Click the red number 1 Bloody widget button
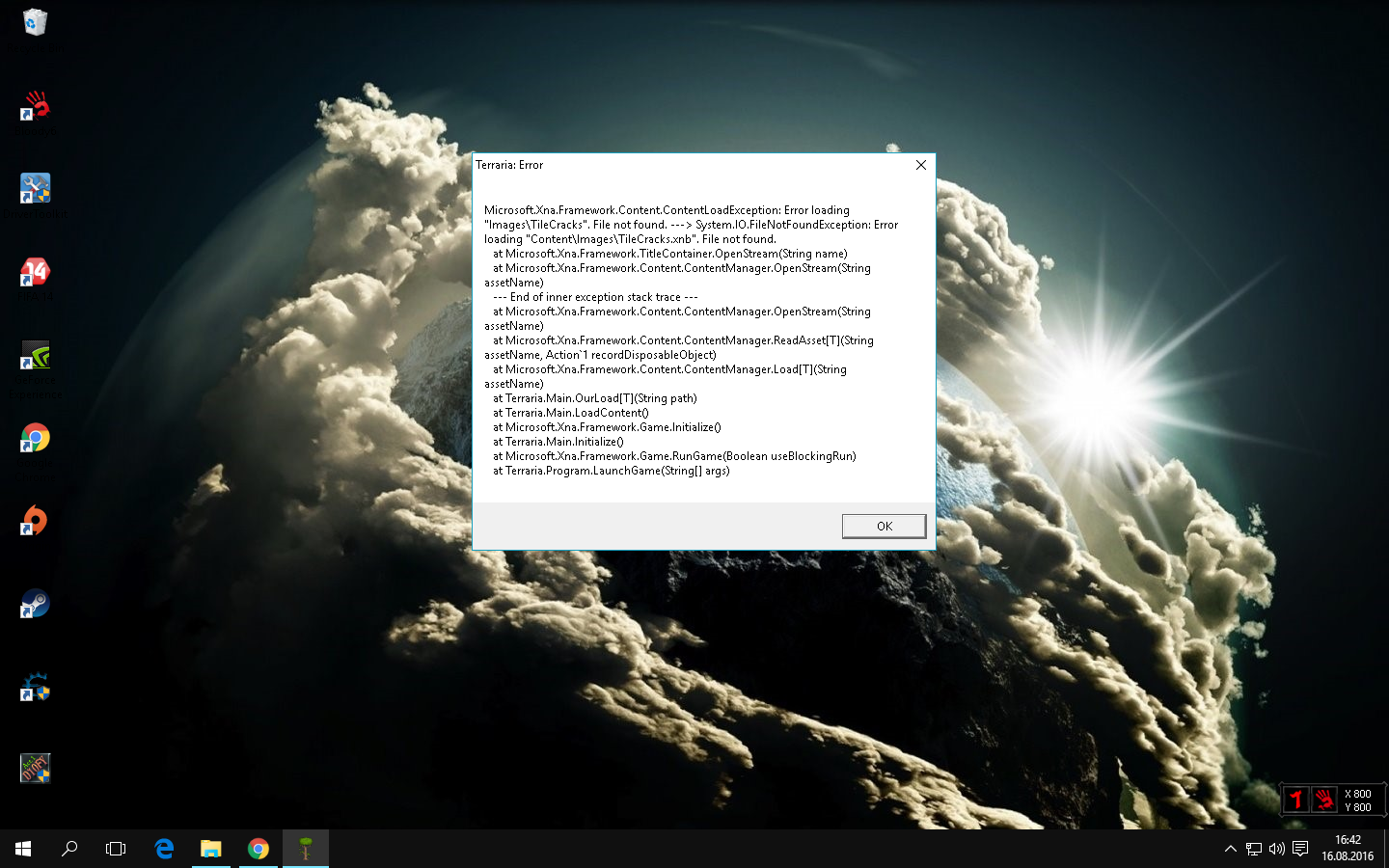This screenshot has width=1389, height=868. (1295, 800)
